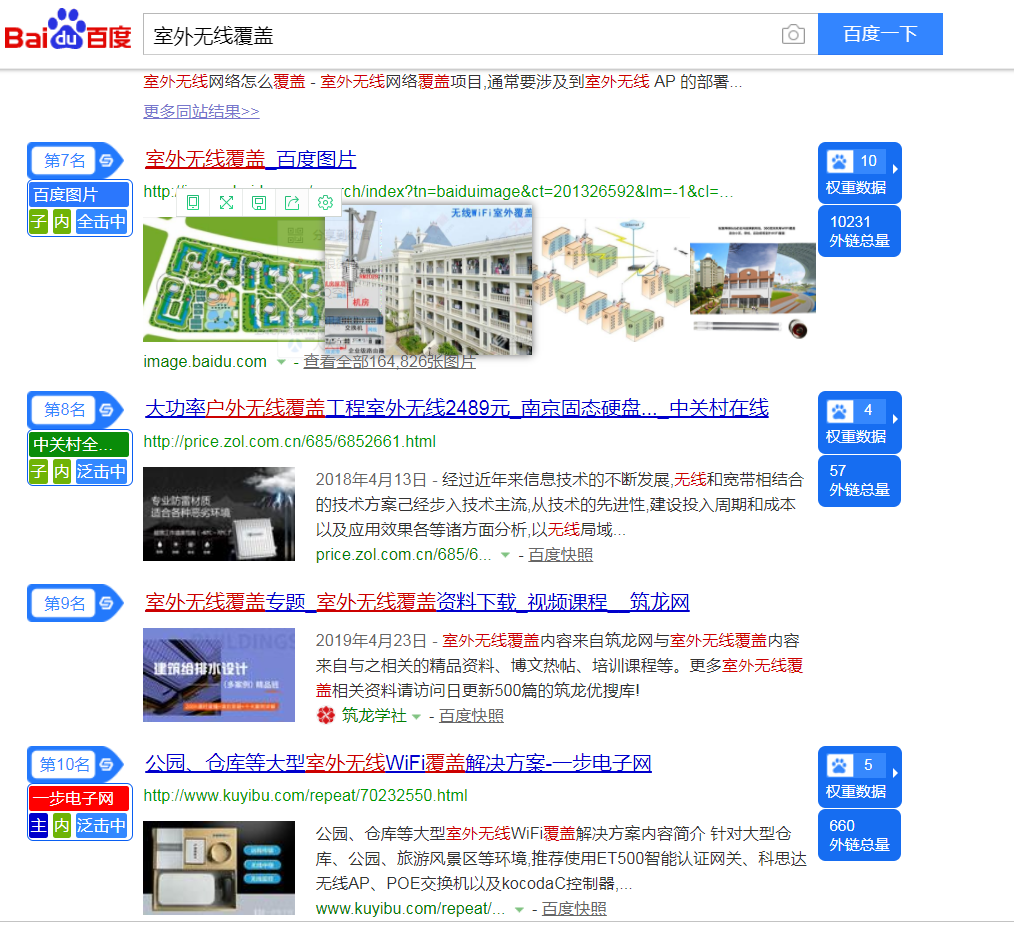
Task: Open the 更多同站结果>> link
Action: click(201, 111)
